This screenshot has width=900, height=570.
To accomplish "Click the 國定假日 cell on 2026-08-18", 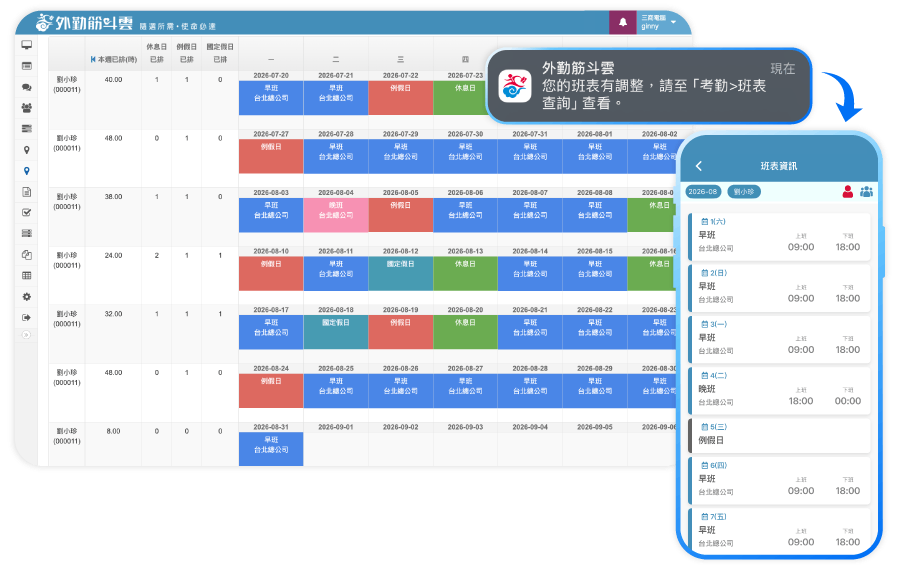I will tap(336, 332).
